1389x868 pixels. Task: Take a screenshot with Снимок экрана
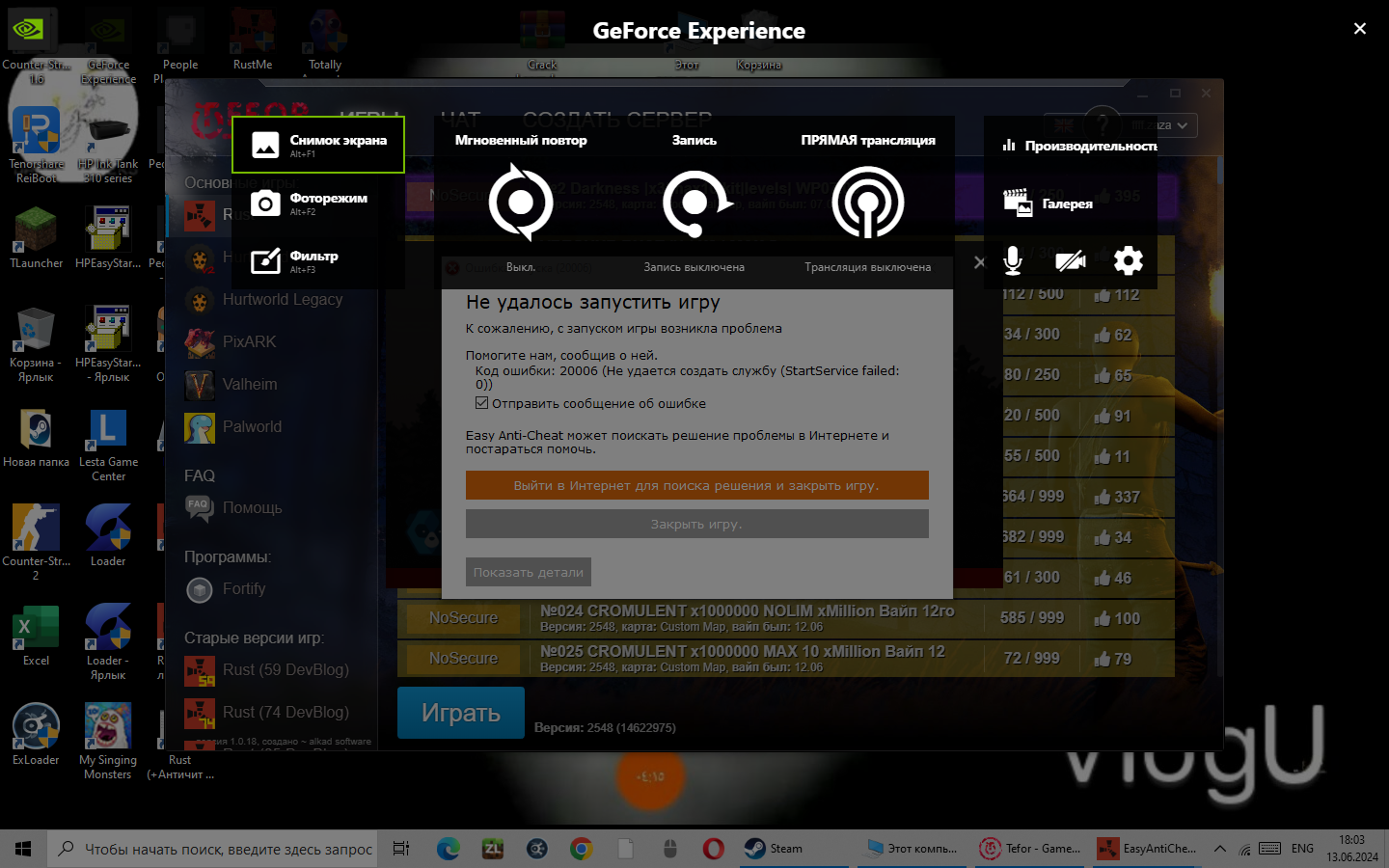coord(318,145)
